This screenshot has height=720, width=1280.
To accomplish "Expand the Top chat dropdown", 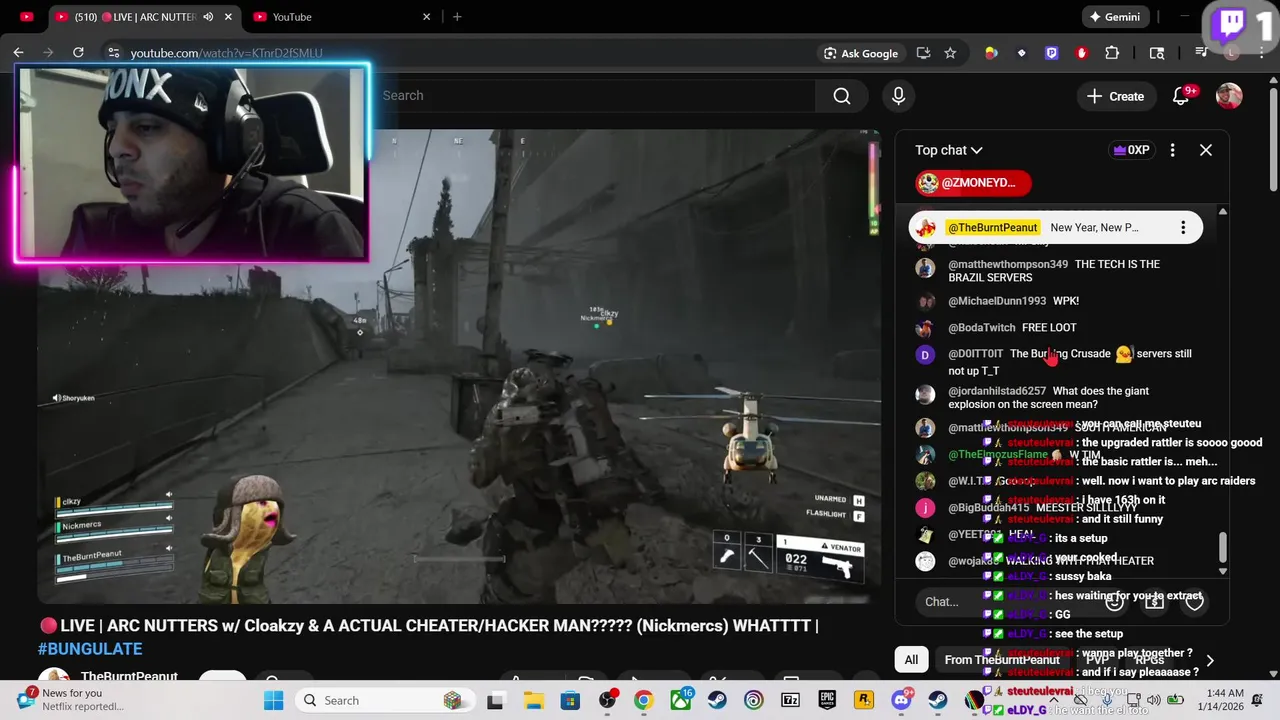I will (x=948, y=150).
